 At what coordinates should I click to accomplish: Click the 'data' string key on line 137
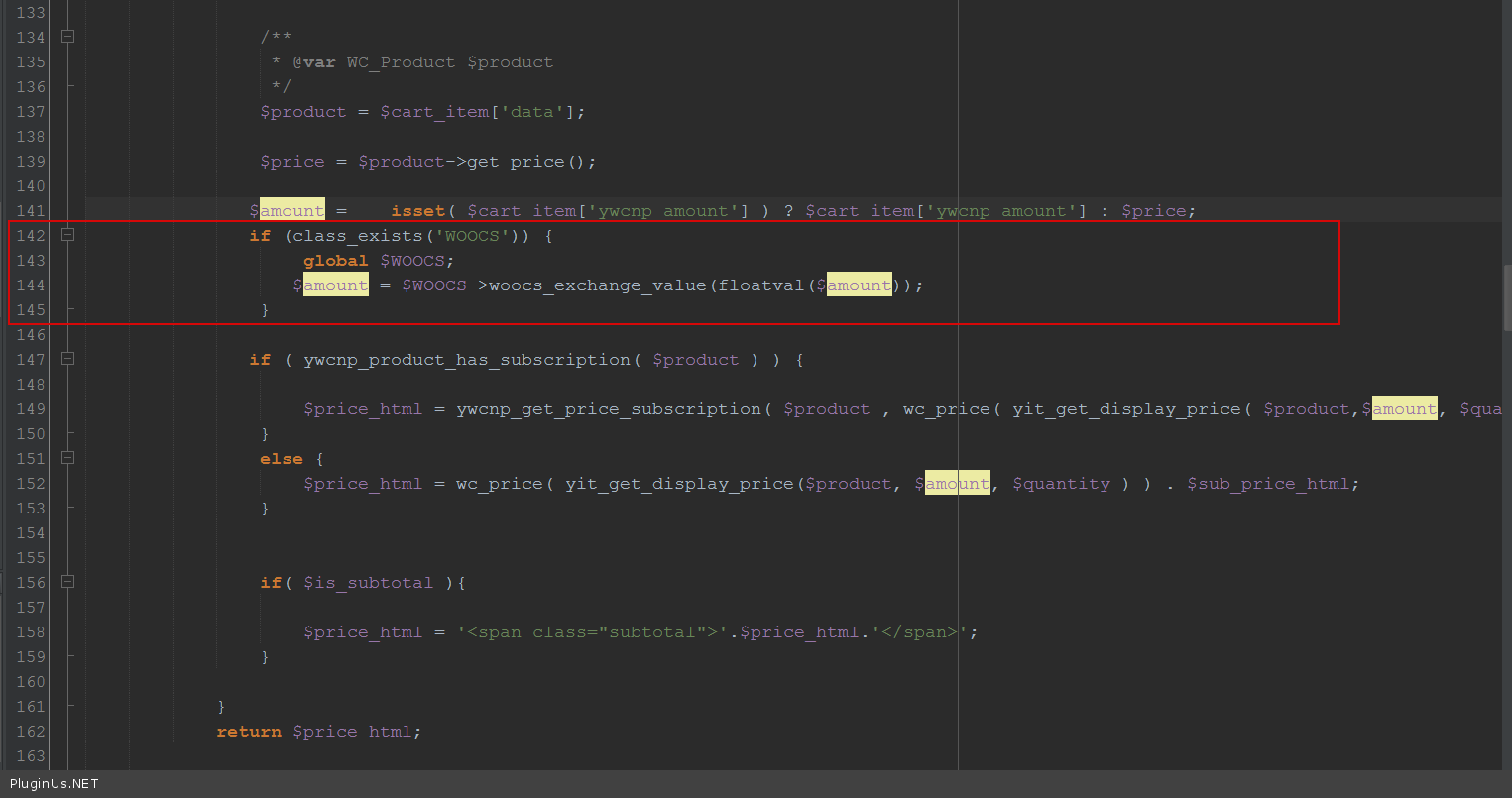[532, 112]
